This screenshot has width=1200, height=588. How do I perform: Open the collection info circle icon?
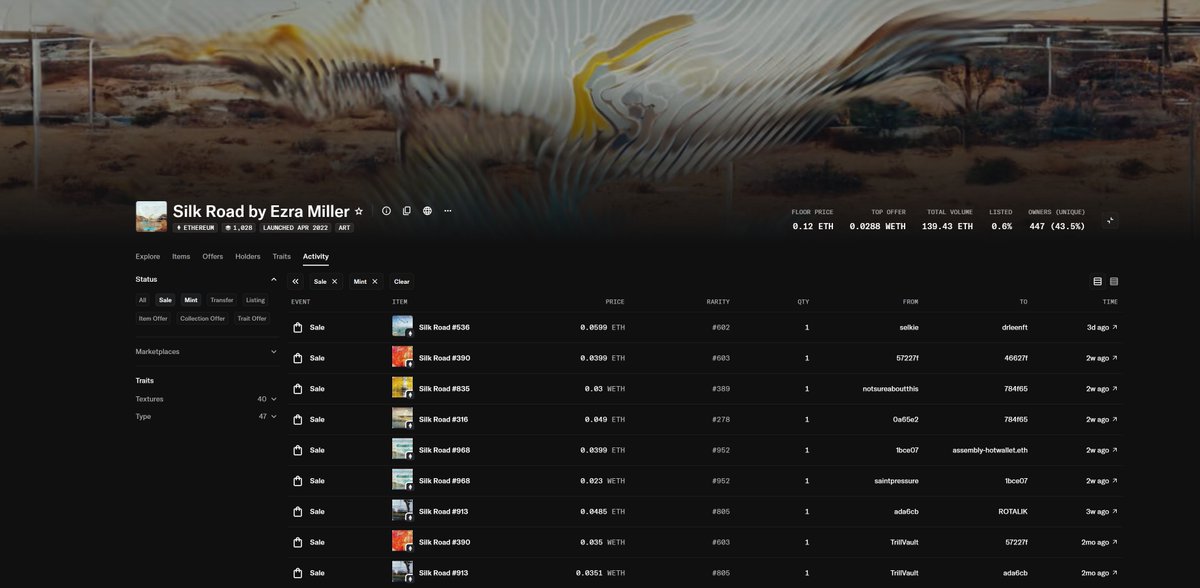[386, 211]
